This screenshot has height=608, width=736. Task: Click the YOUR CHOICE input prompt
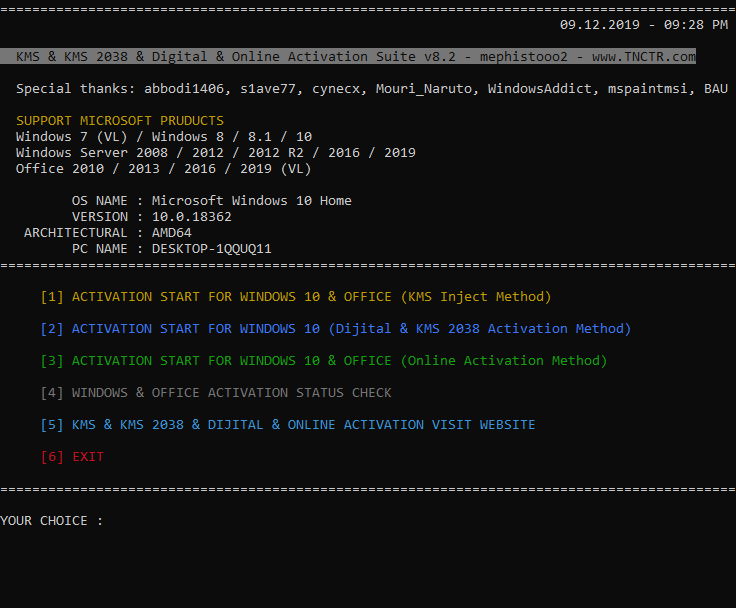tap(52, 521)
